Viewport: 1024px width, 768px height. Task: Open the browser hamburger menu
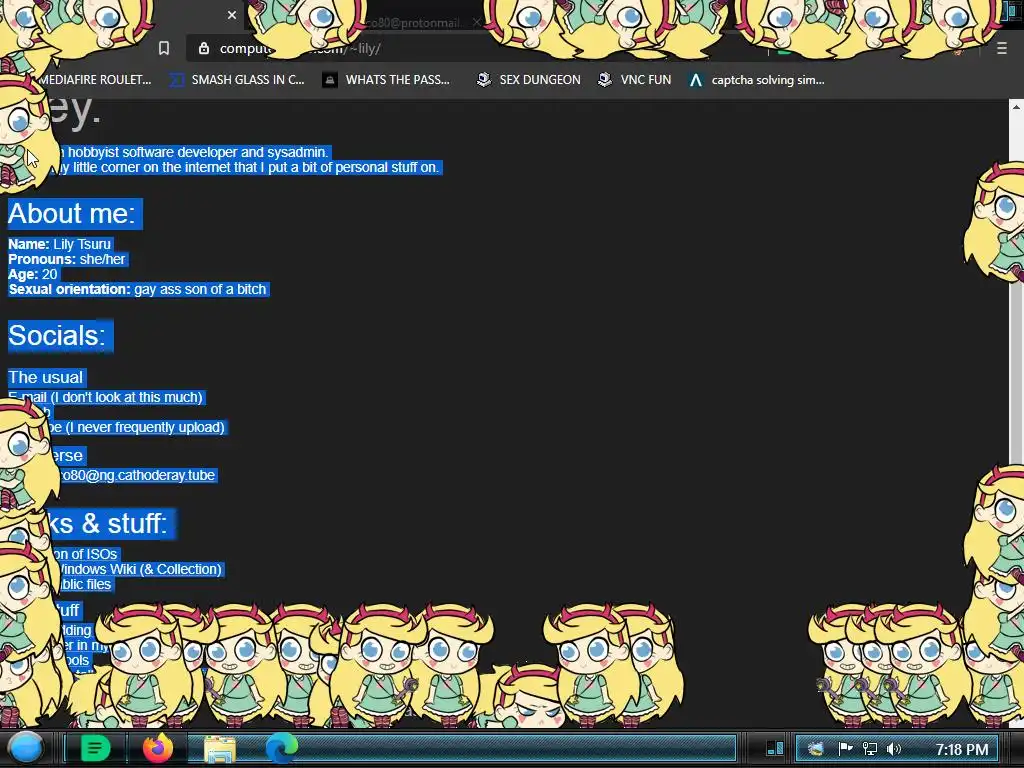(1002, 48)
